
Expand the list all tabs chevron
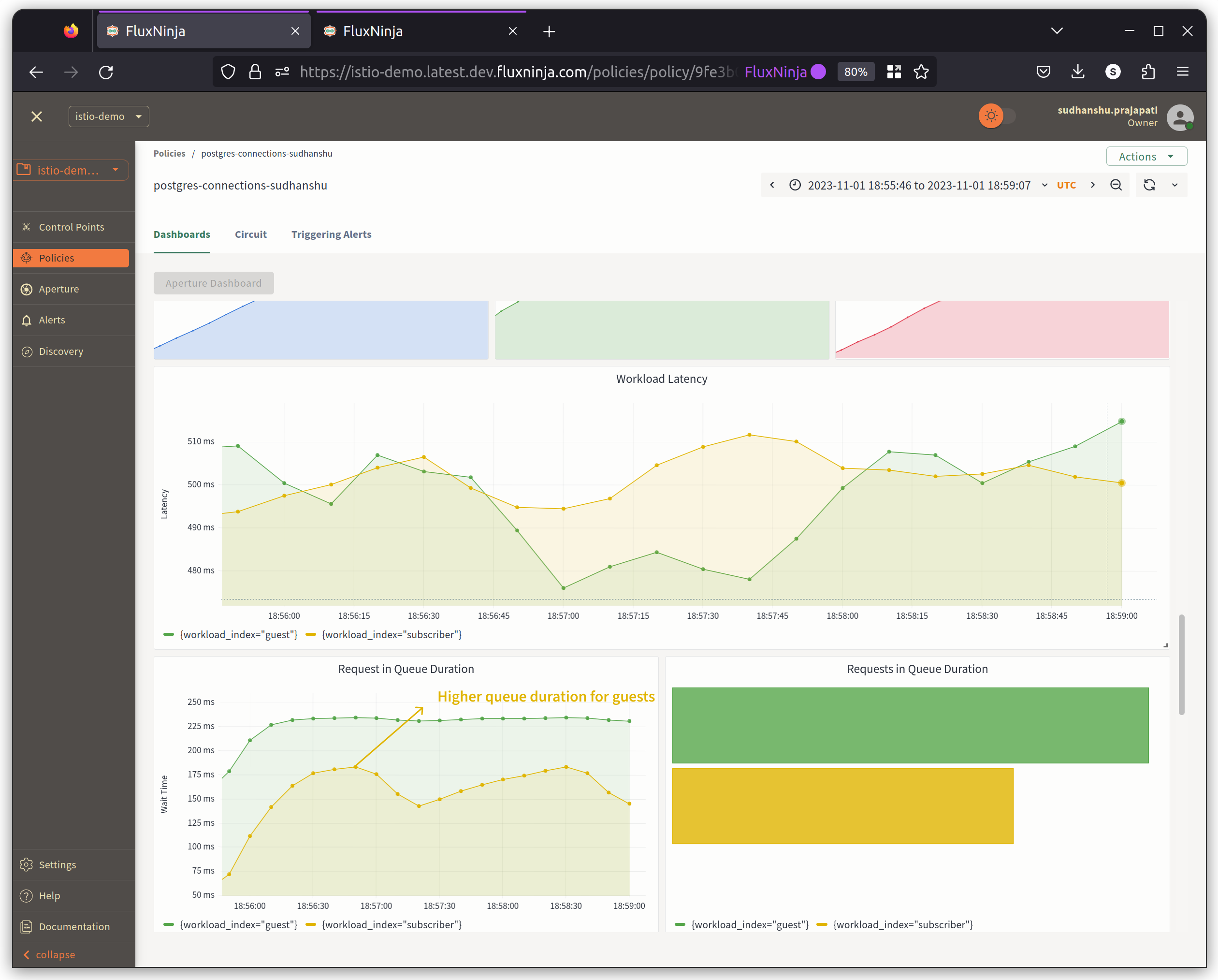pyautogui.click(x=1057, y=30)
